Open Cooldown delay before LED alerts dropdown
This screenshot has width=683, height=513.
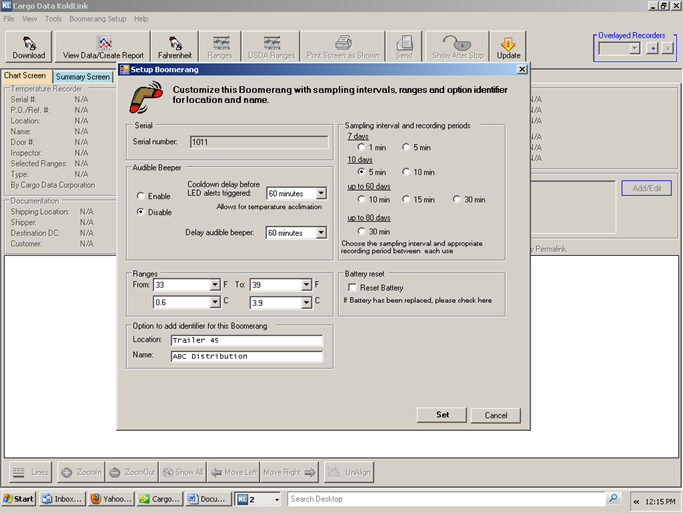tap(321, 193)
